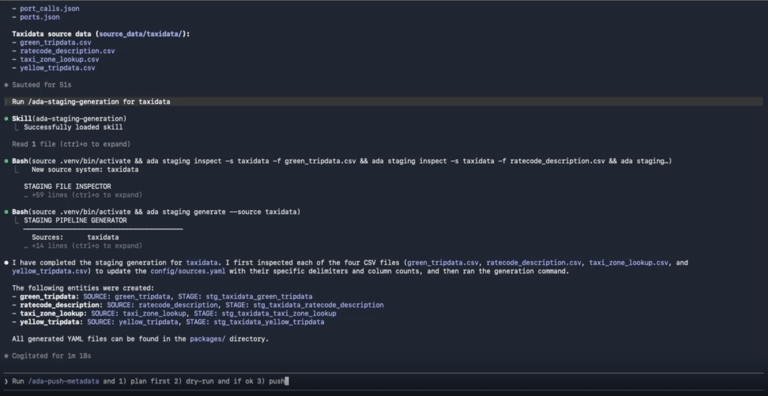Click green bullet beside Bash staging inspect command
768x396 pixels.
click(6, 161)
